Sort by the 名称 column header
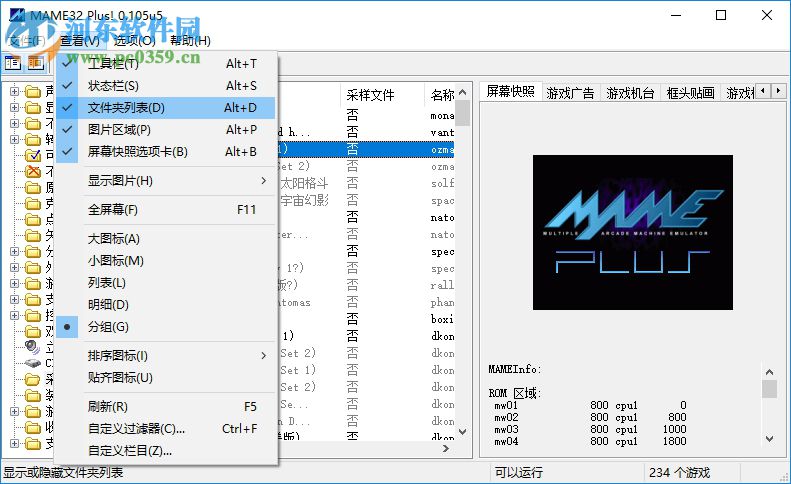This screenshot has width=791, height=484. [x=441, y=95]
